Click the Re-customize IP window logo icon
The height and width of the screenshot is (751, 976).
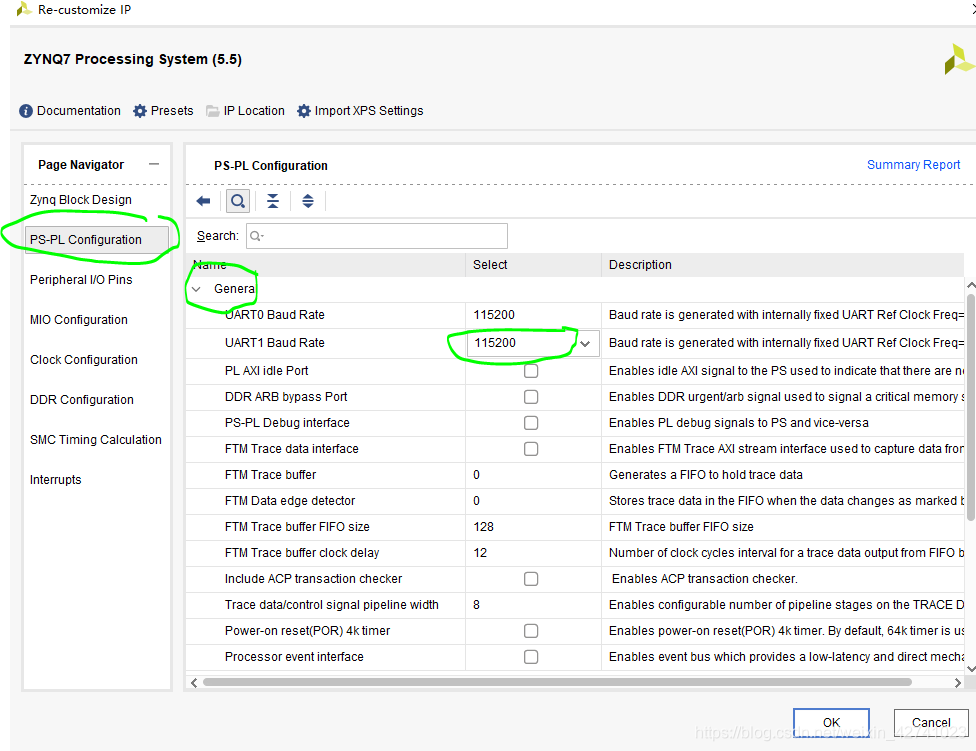(x=24, y=9)
